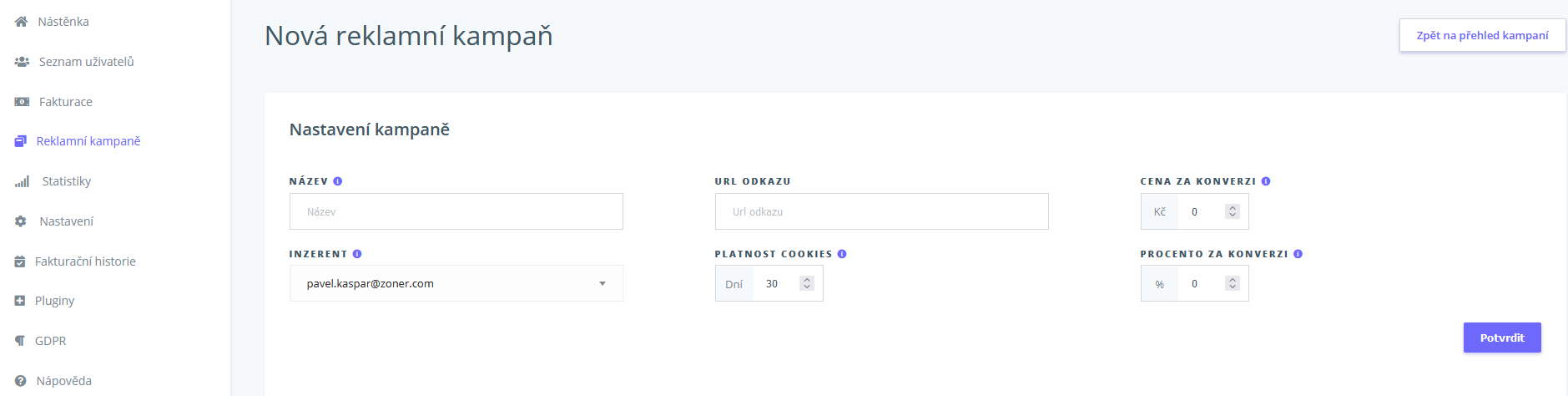Click Zpět na přehled kampaní button

(1482, 36)
